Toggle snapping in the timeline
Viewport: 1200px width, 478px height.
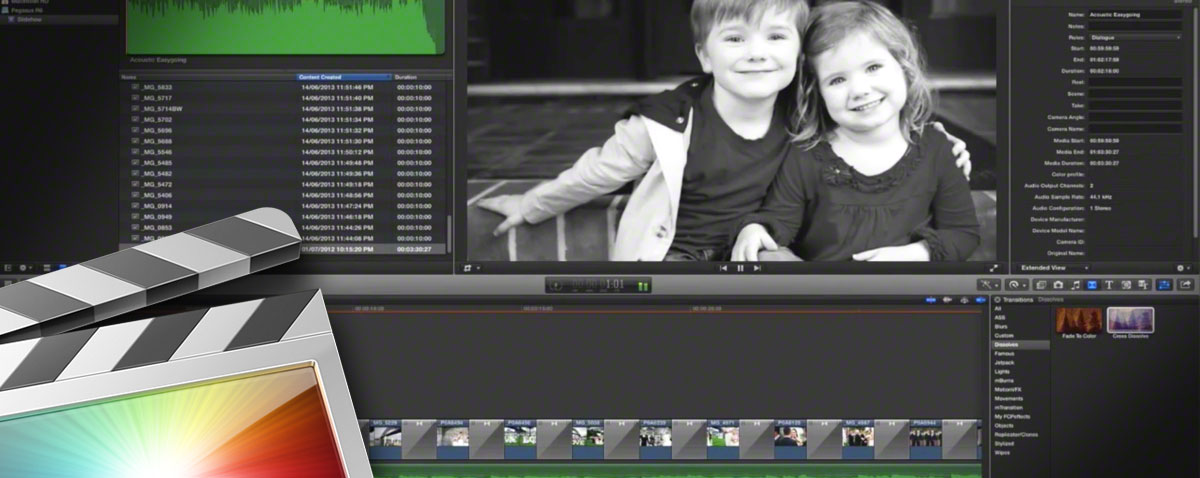pos(980,299)
